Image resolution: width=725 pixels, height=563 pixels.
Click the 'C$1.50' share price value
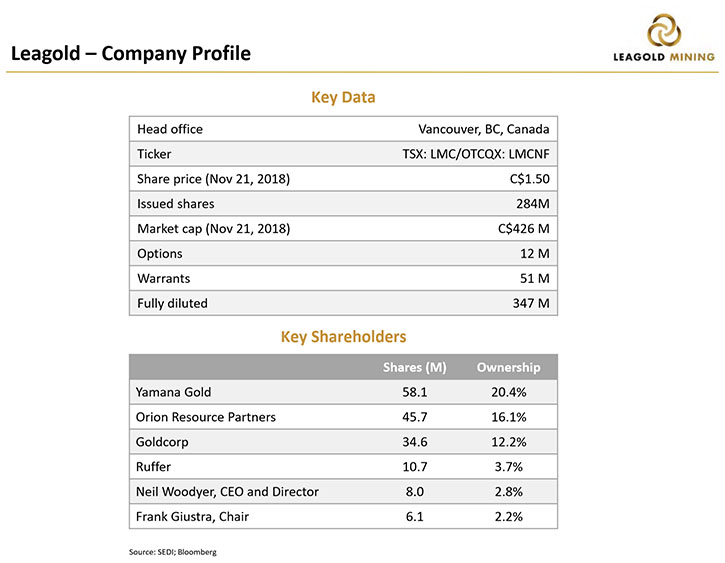529,179
